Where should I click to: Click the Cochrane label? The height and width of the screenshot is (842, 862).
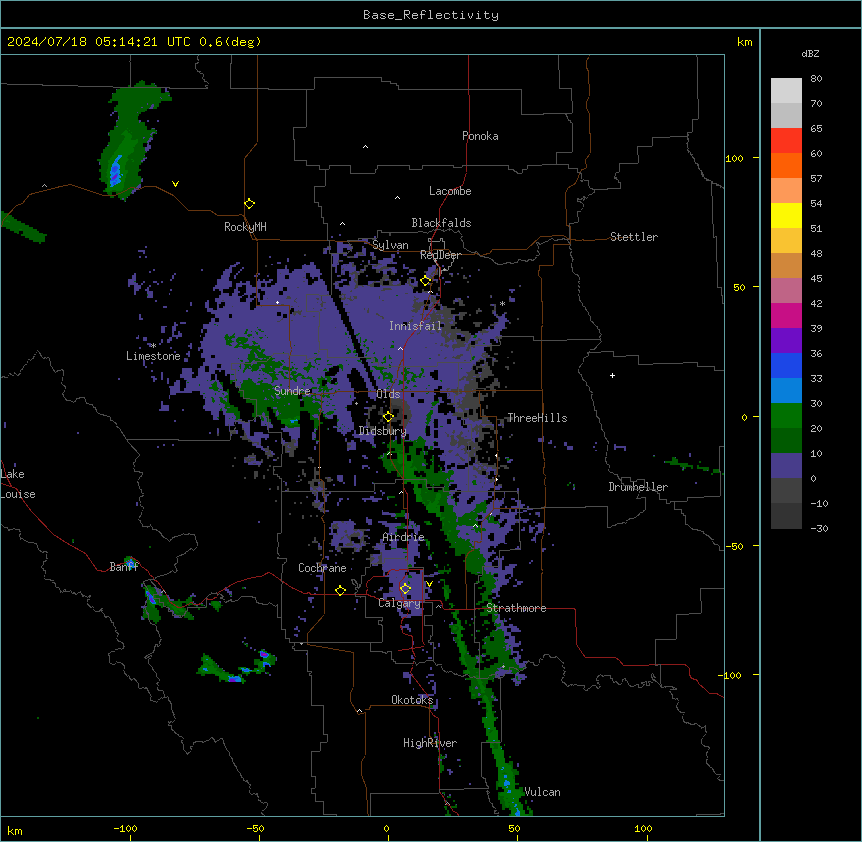pyautogui.click(x=322, y=568)
